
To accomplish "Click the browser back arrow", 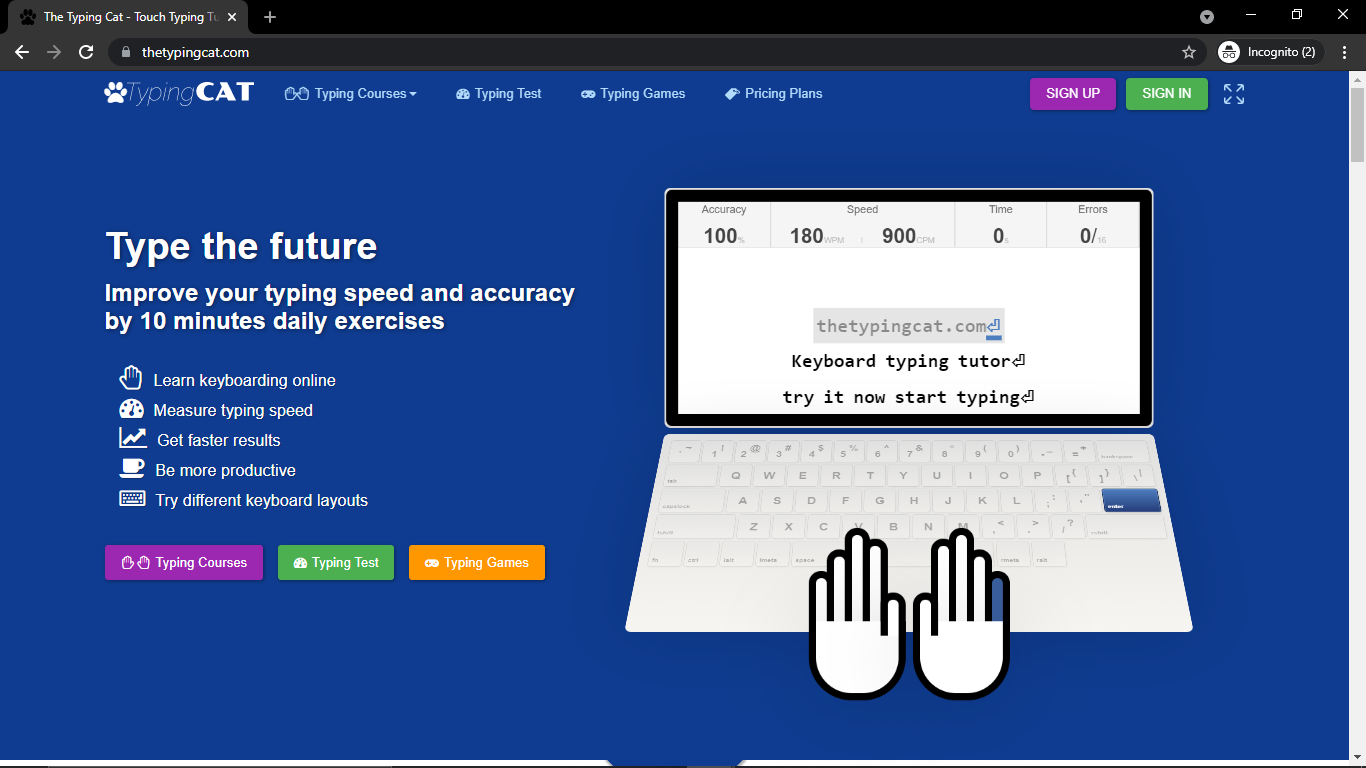I will pyautogui.click(x=22, y=52).
